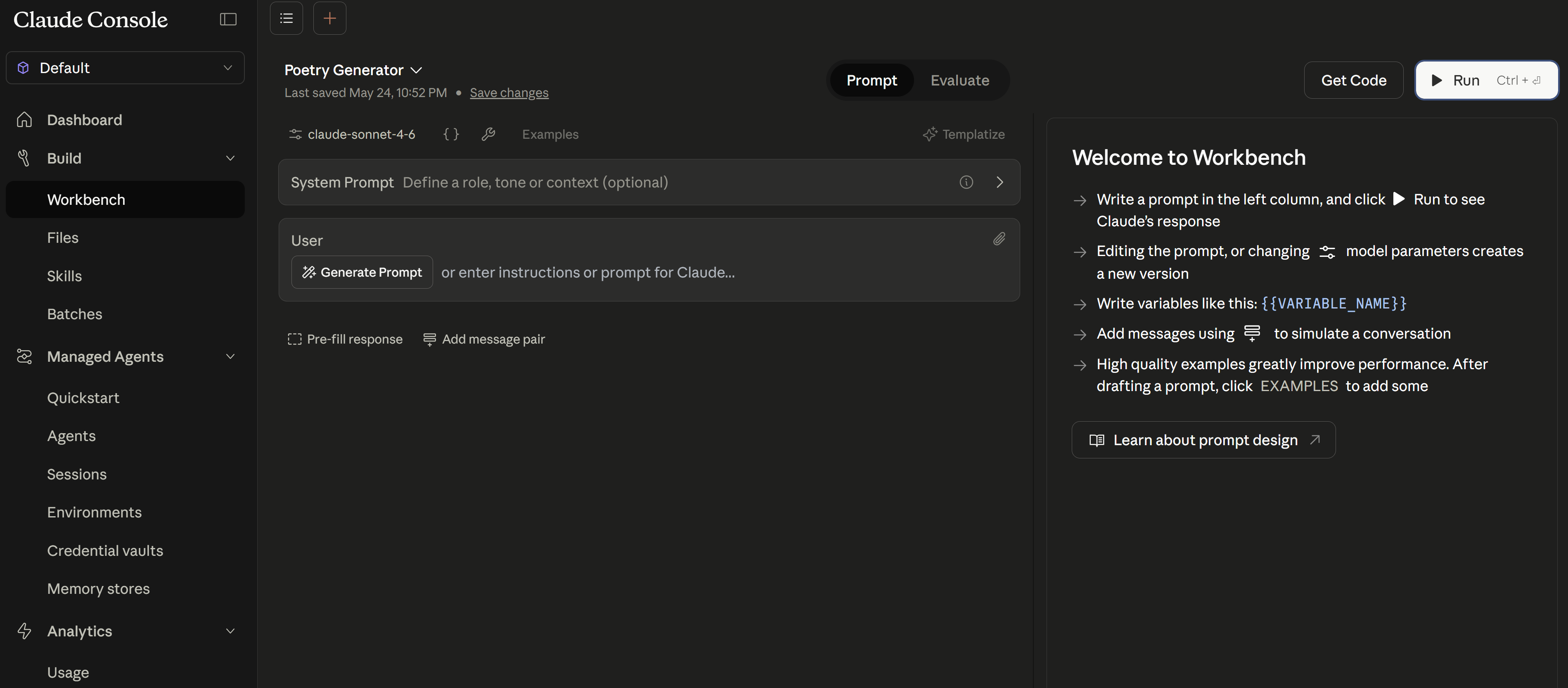Expand the System Prompt section
This screenshot has height=688, width=1568.
tap(1000, 182)
